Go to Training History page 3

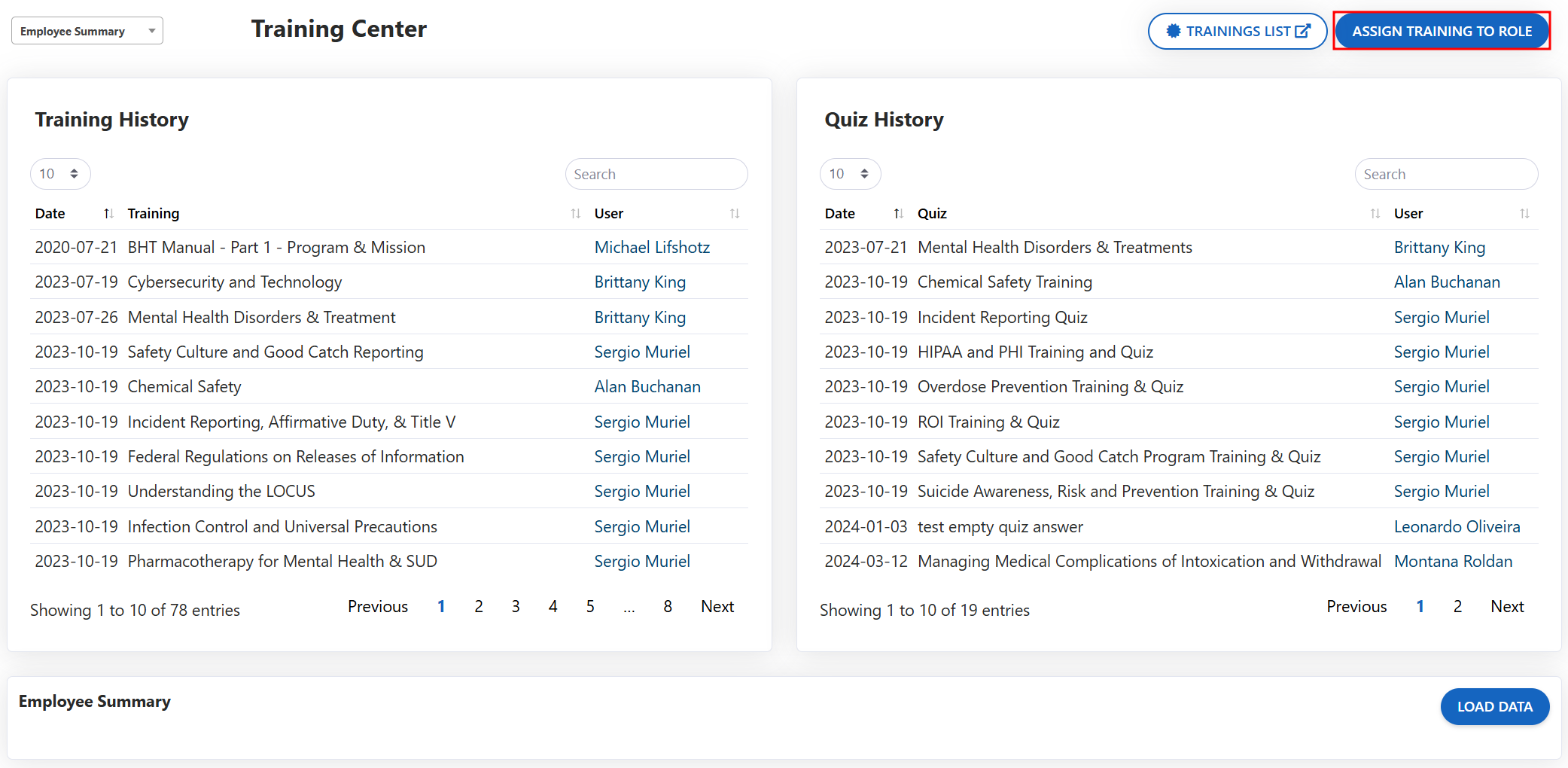pyautogui.click(x=516, y=607)
